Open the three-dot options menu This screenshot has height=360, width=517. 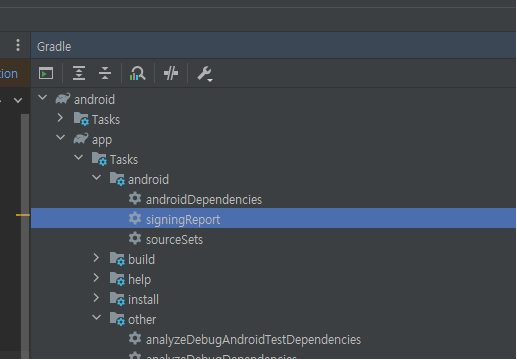pos(18,45)
